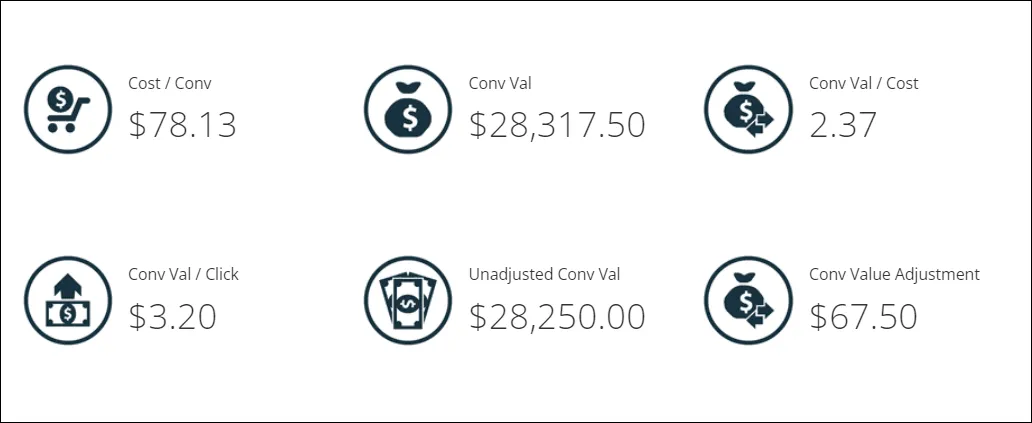Select the Conv Val / Cost money bag icon

point(748,109)
